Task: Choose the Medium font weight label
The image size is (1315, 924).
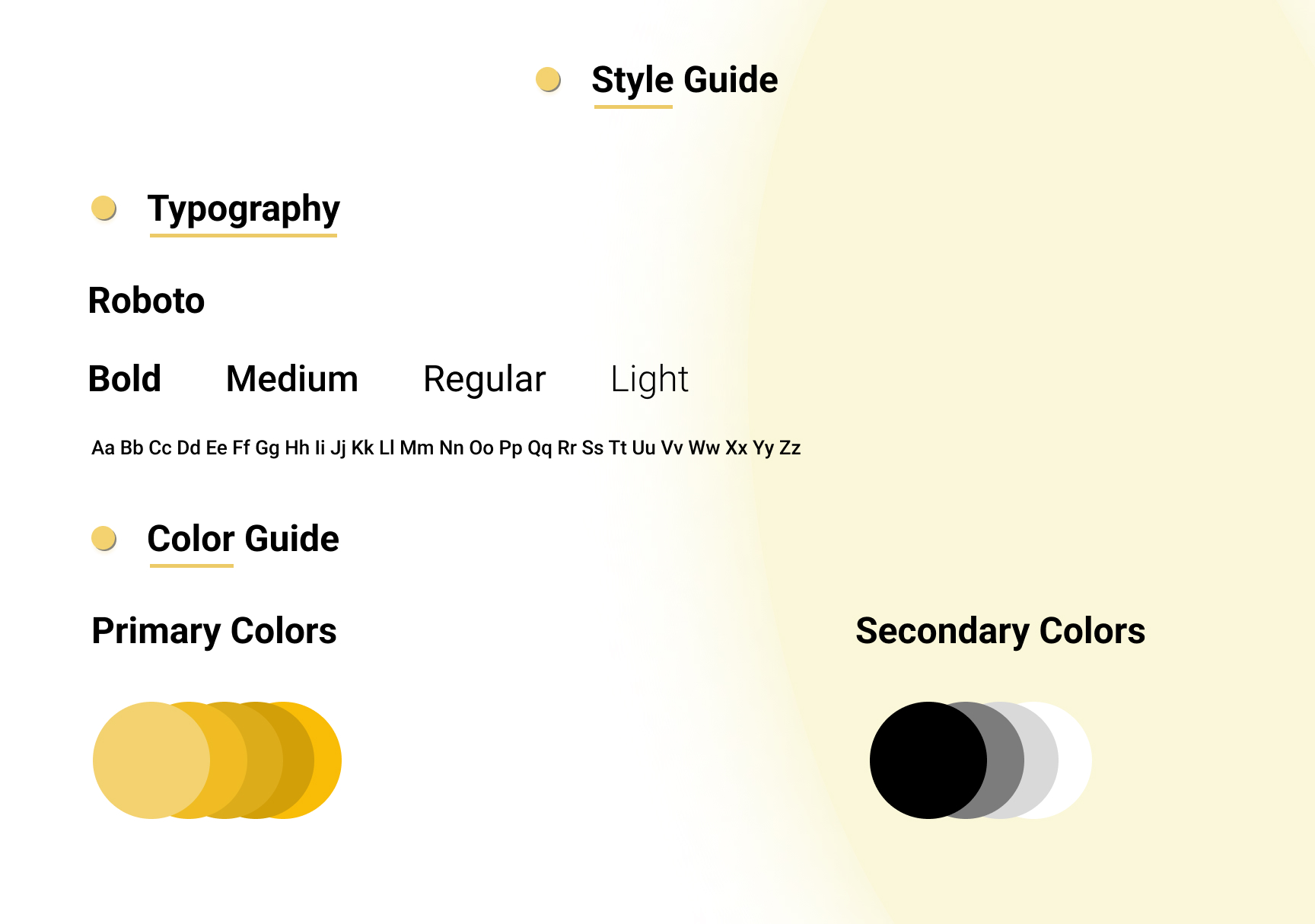Action: [292, 379]
